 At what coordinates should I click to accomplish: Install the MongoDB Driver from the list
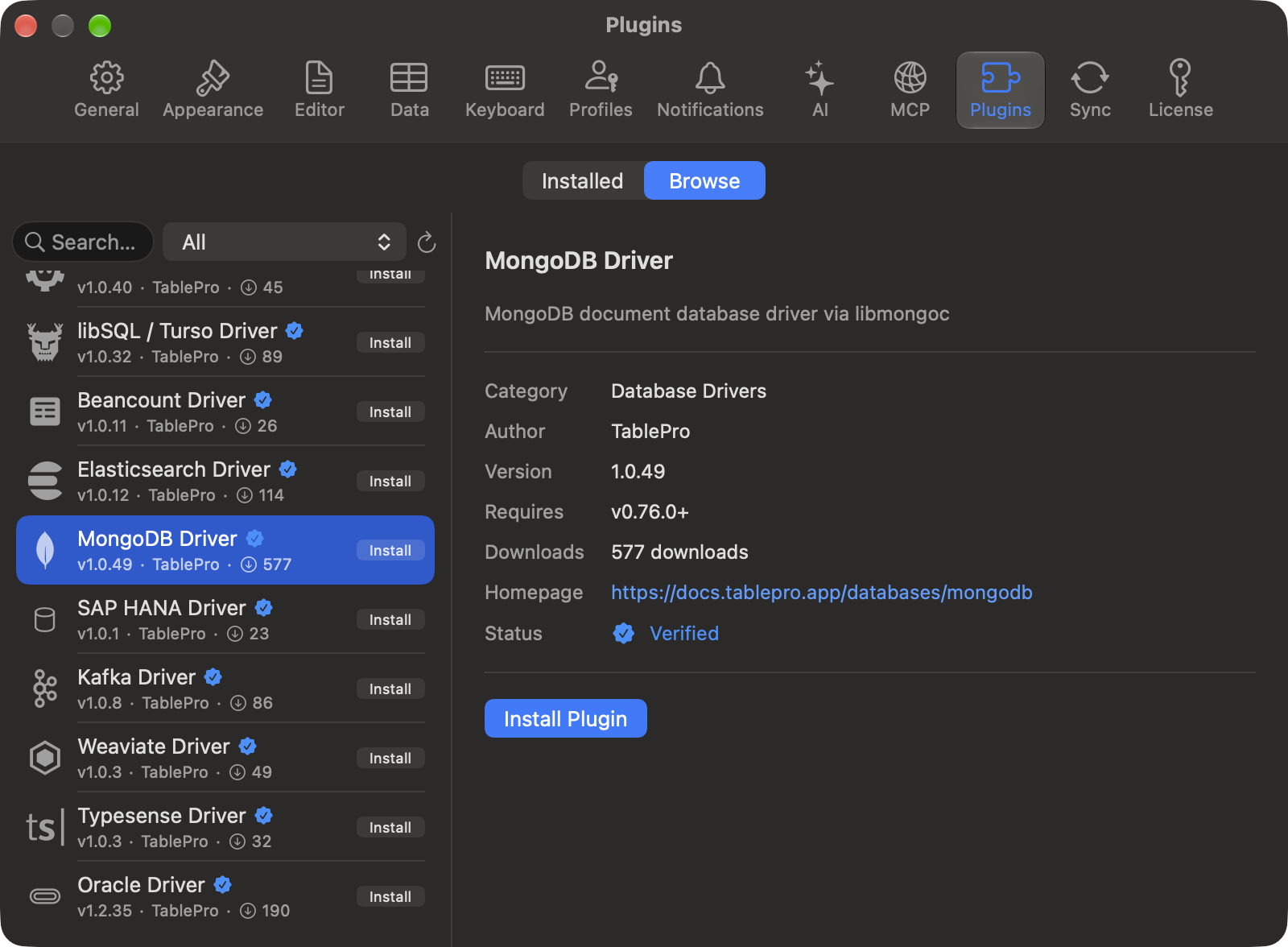(x=390, y=550)
